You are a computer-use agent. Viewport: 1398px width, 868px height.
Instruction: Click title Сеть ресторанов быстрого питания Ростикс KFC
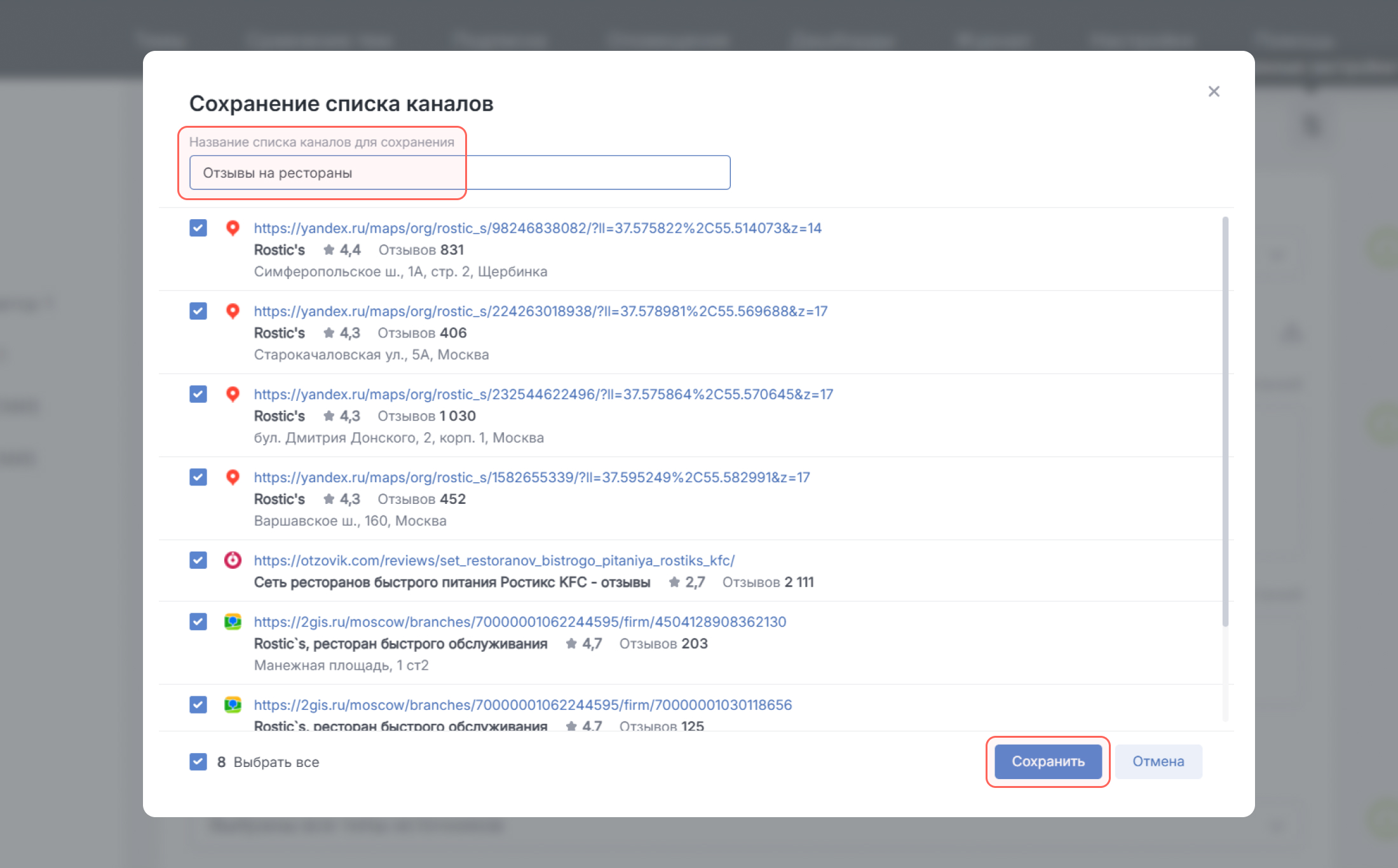tap(452, 582)
